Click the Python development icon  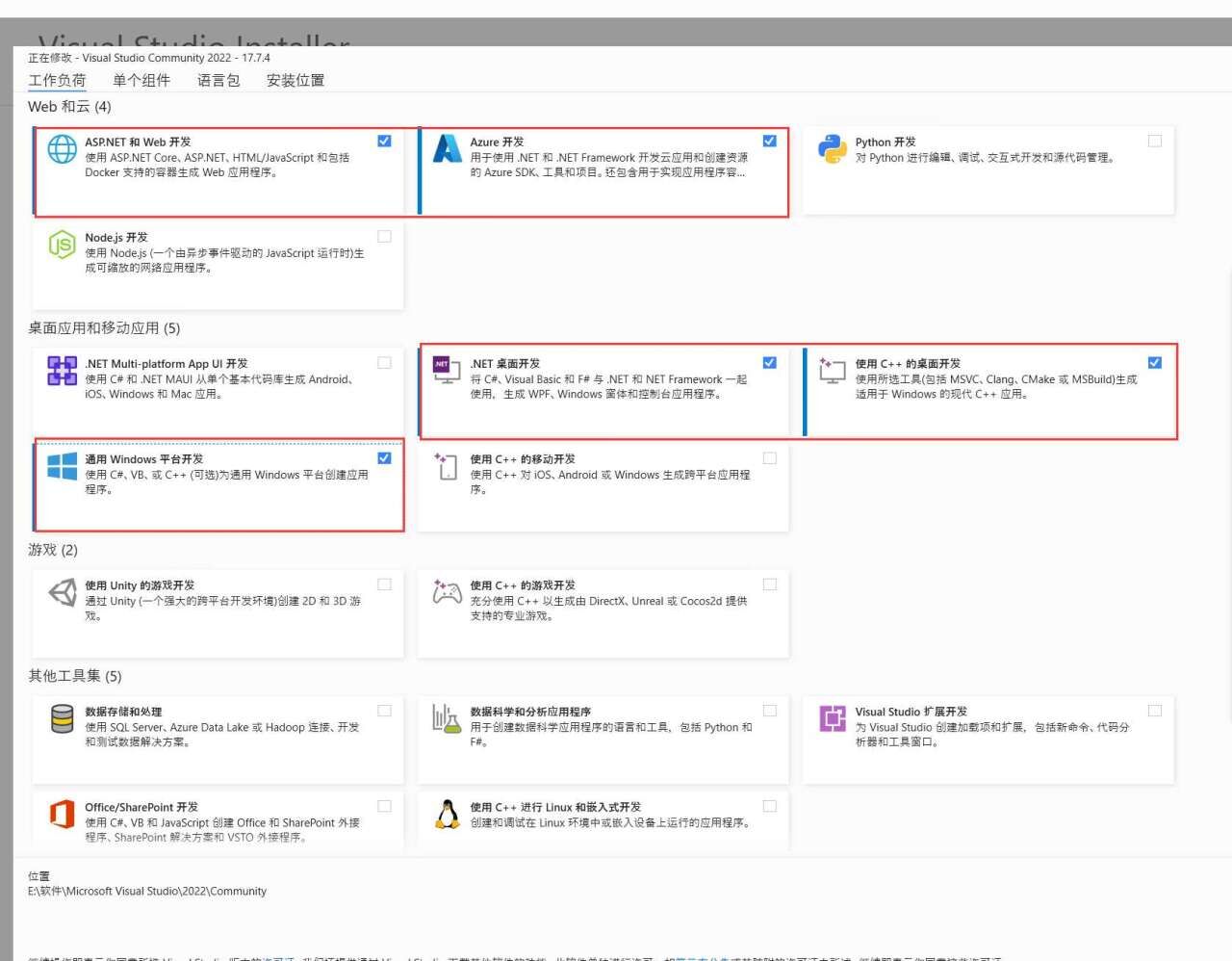pyautogui.click(x=833, y=149)
